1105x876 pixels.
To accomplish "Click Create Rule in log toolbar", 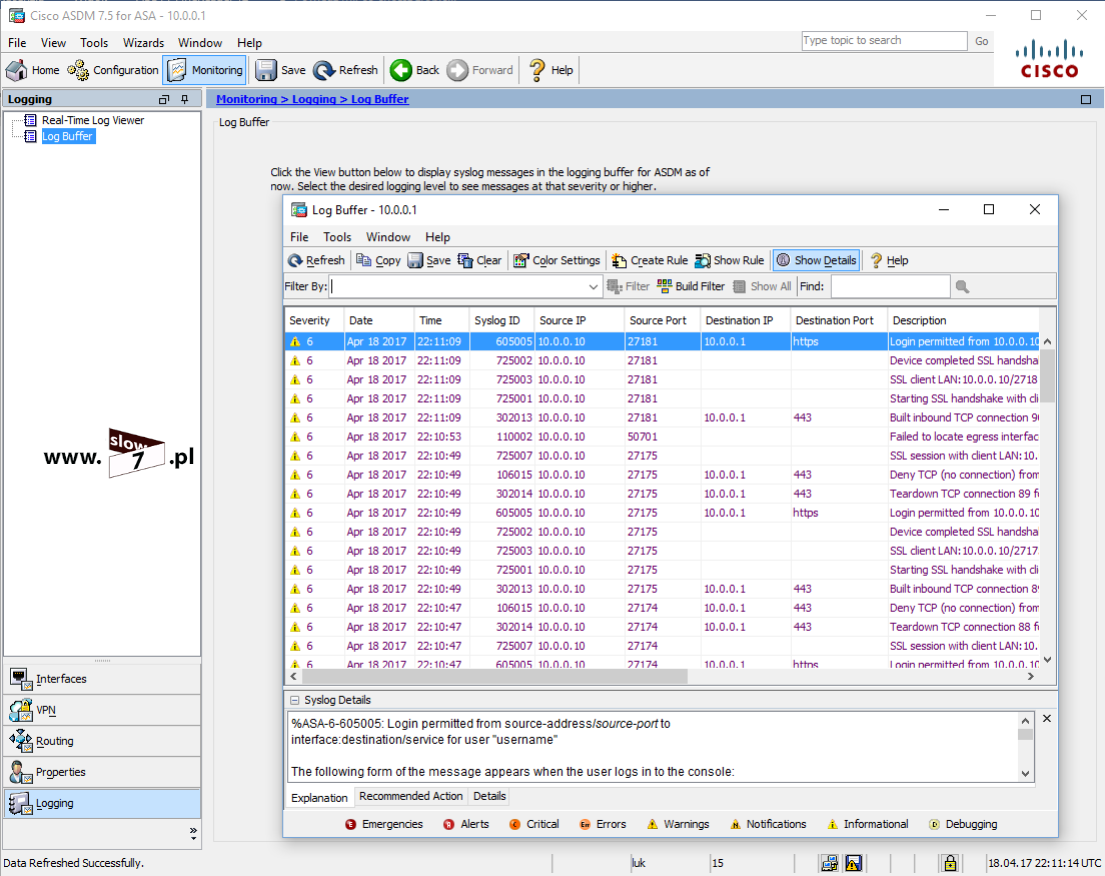I will 650,260.
